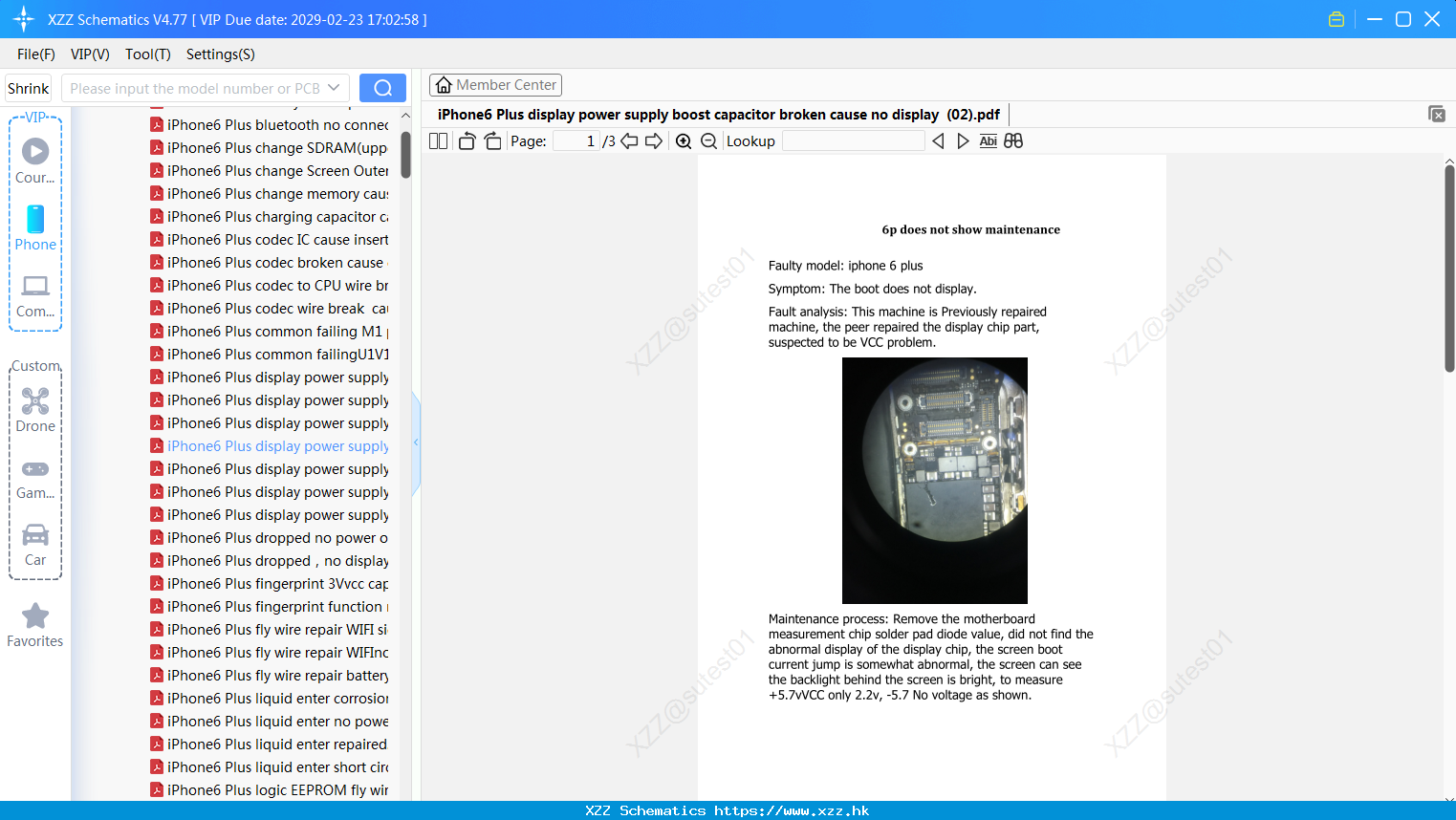
Task: Toggle the Abi text match option
Action: click(x=989, y=140)
